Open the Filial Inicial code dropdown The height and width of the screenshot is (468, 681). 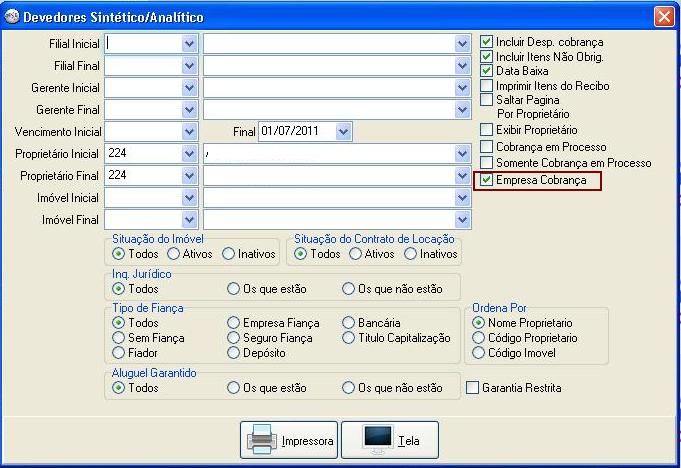[x=189, y=43]
